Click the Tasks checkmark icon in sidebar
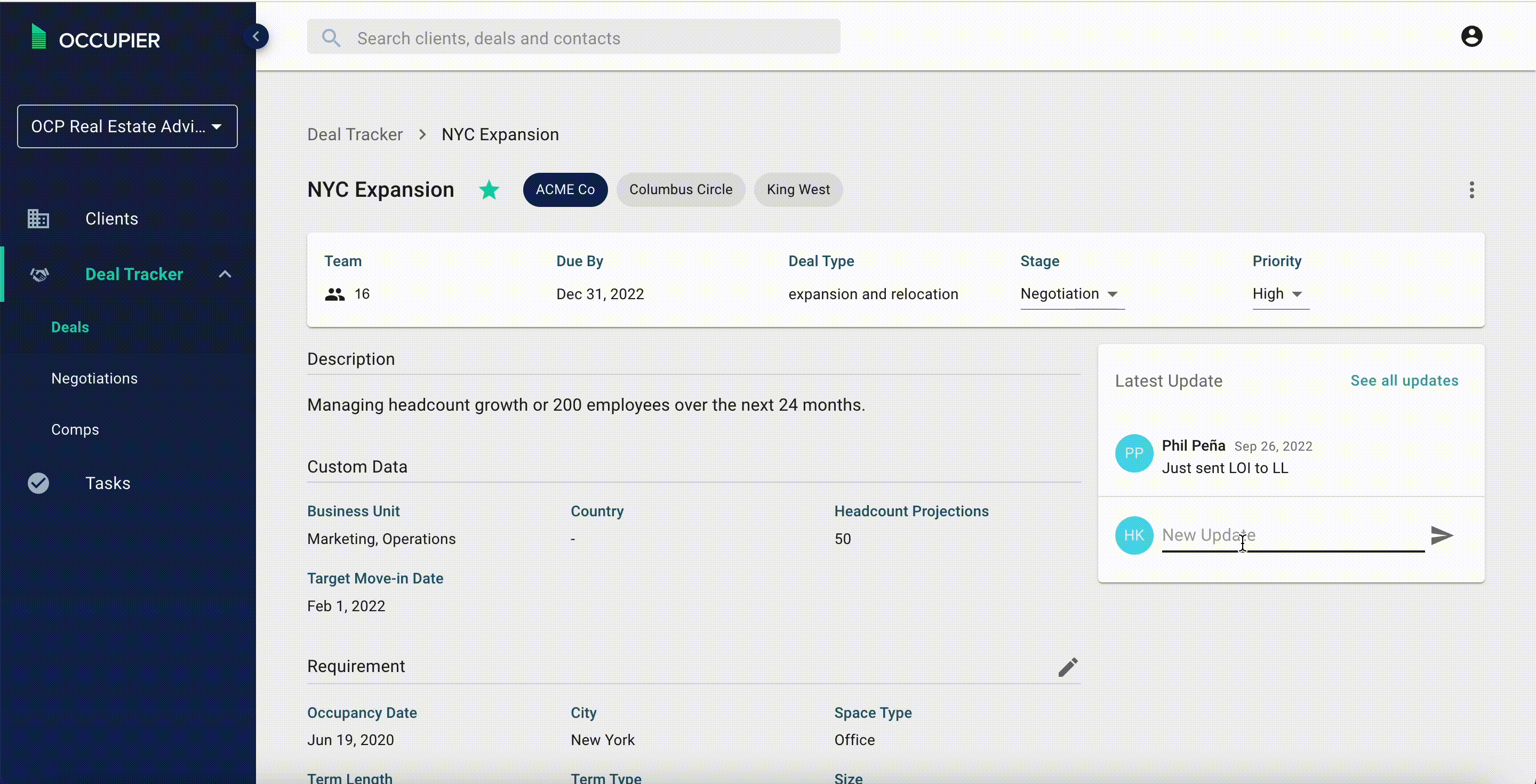 (38, 483)
